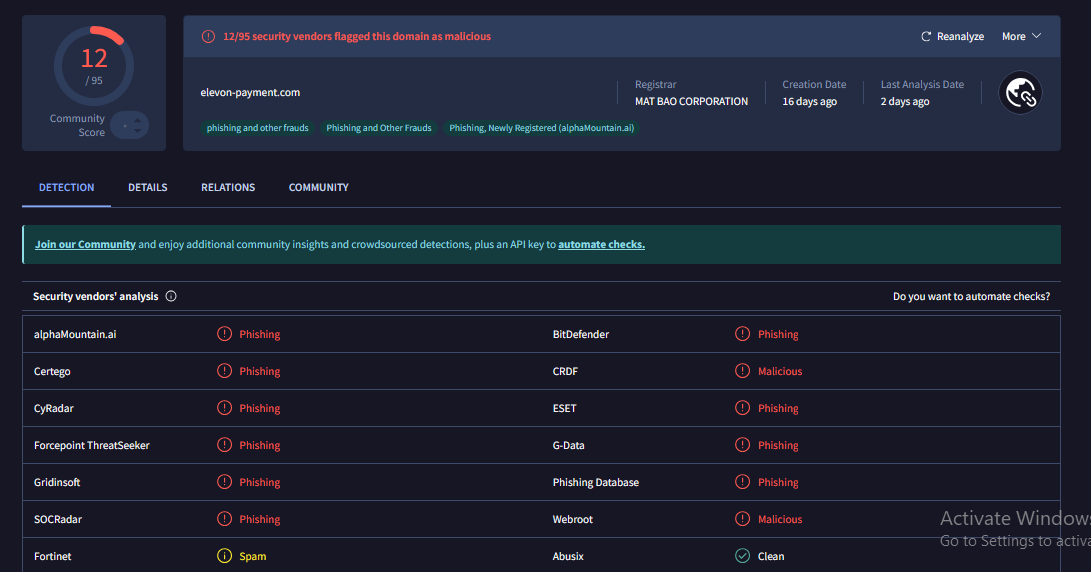This screenshot has height=572, width=1091.
Task: Click the warning icon in the BitDefender row
Action: [x=742, y=334]
